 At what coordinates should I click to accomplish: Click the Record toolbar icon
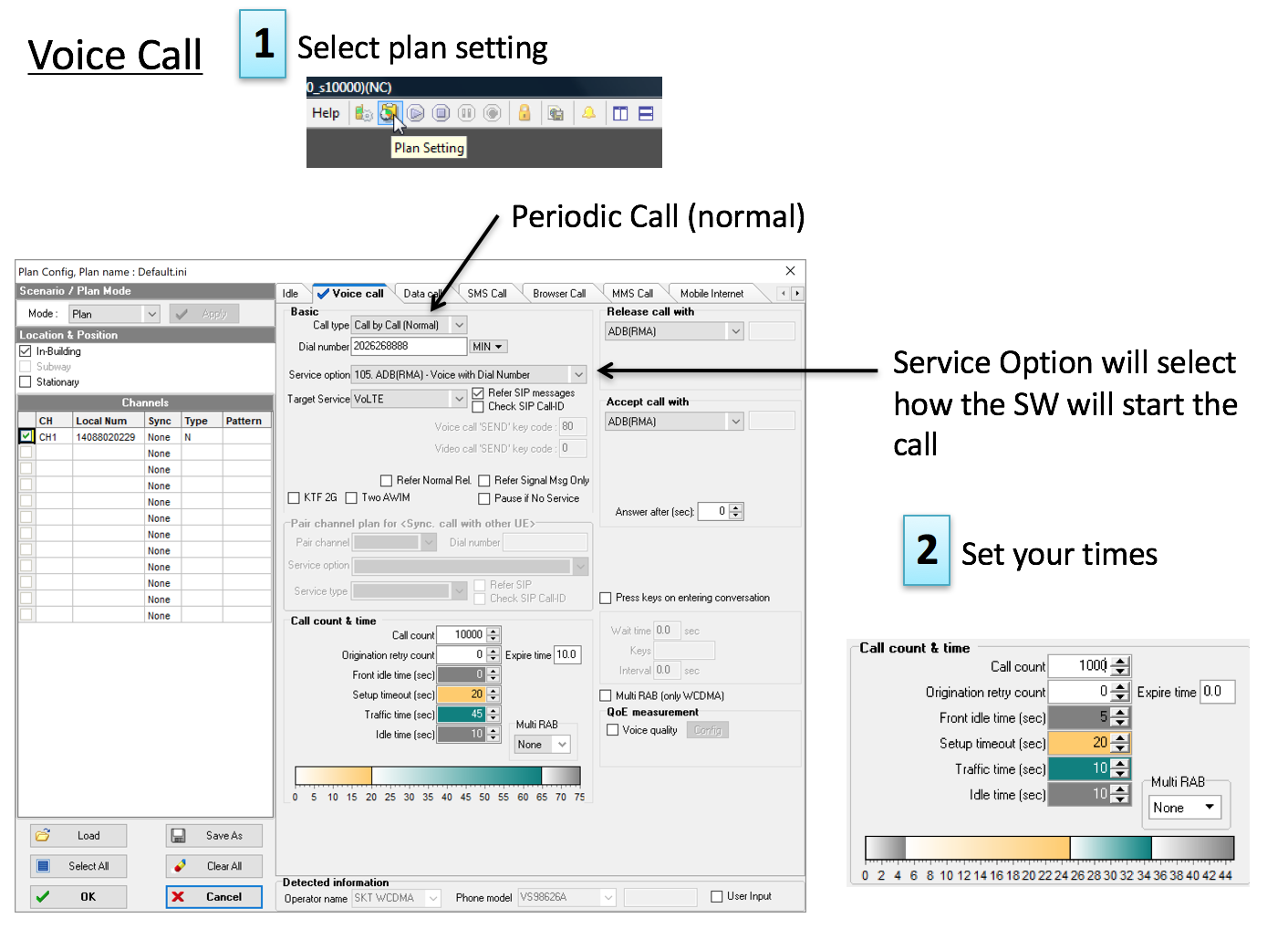click(493, 113)
